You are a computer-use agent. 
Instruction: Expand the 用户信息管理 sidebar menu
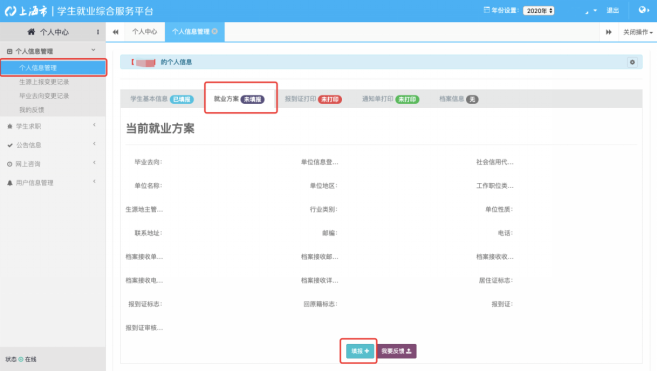pyautogui.click(x=53, y=183)
